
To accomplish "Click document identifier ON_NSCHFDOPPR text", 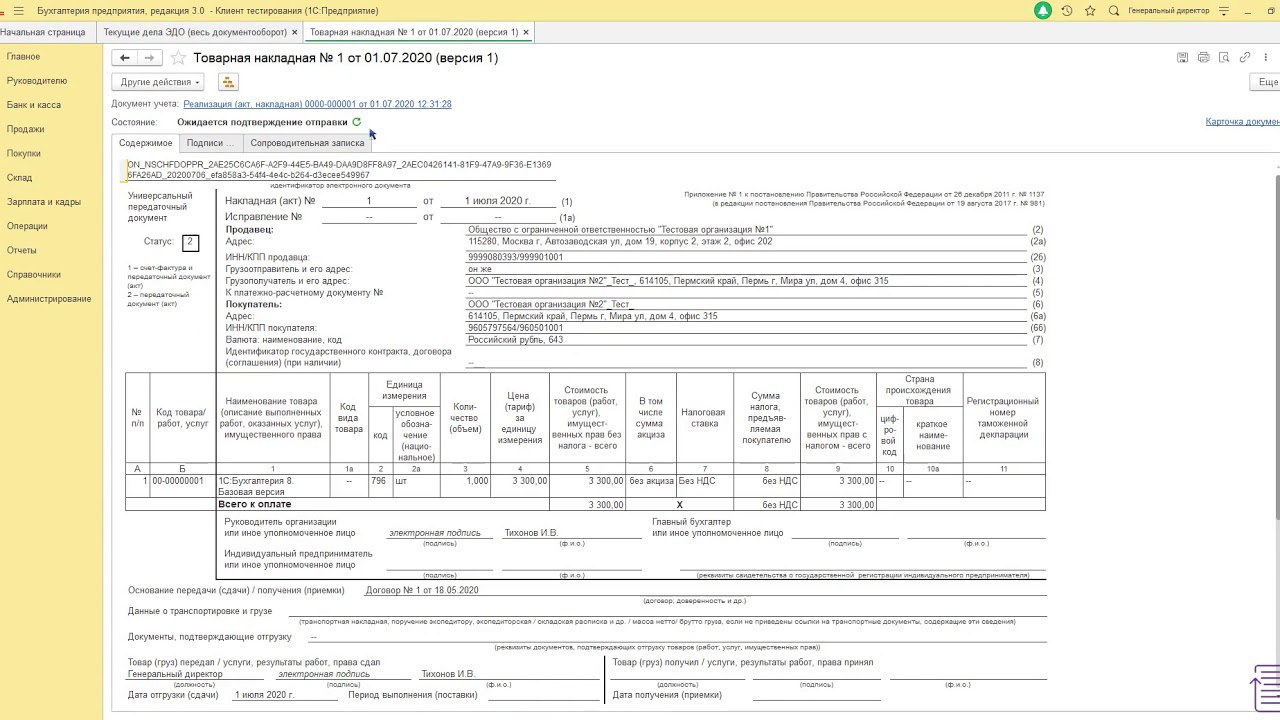I will 339,169.
